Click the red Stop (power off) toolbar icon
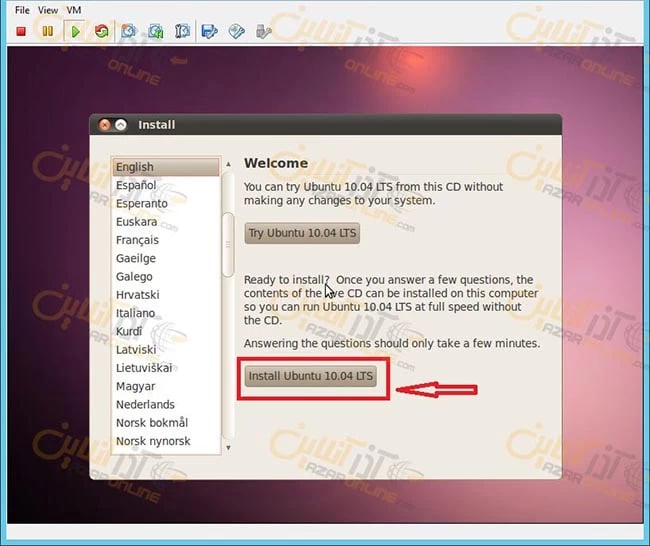This screenshot has height=546, width=650. (21, 32)
